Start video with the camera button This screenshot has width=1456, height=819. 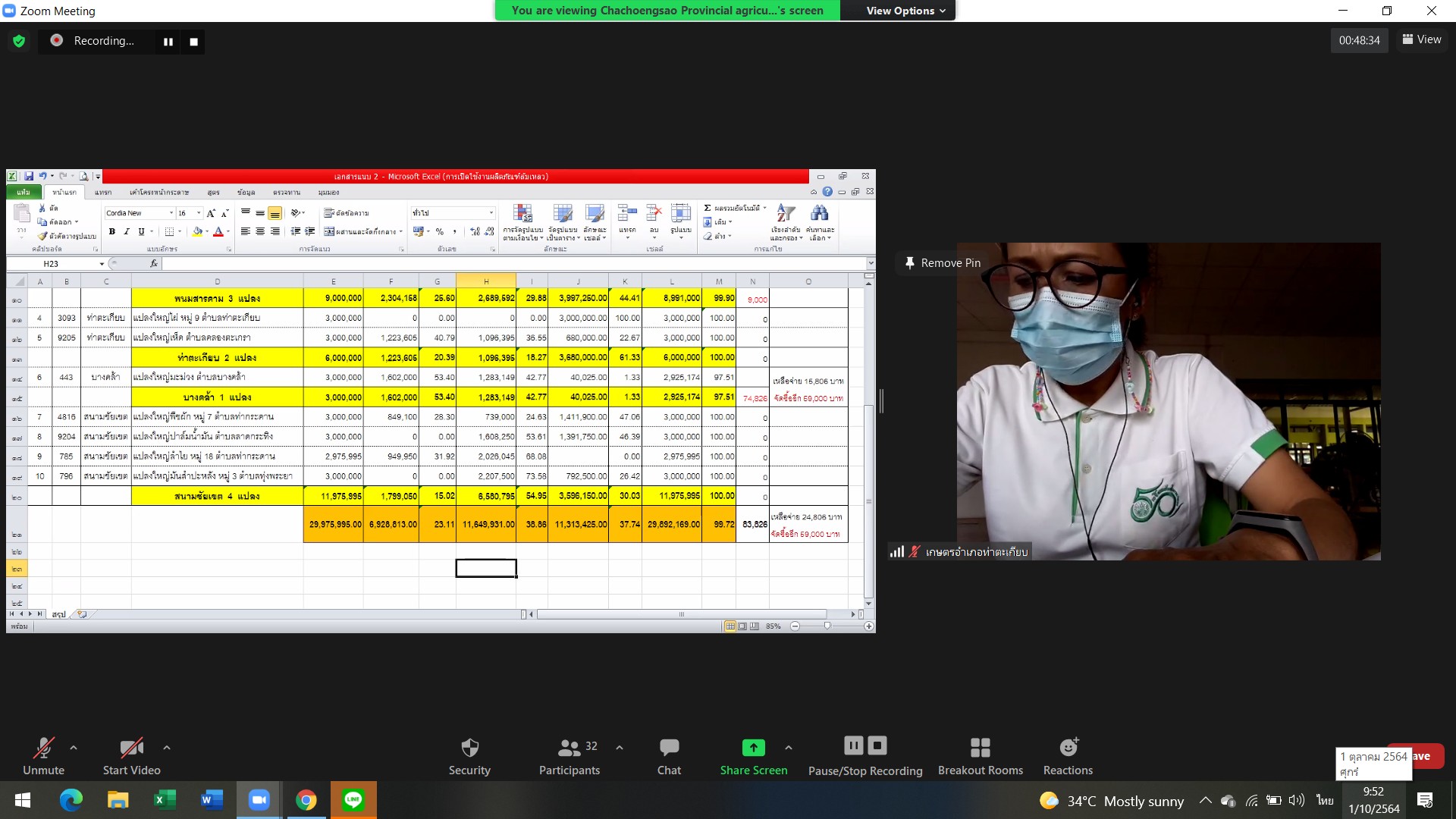click(131, 755)
